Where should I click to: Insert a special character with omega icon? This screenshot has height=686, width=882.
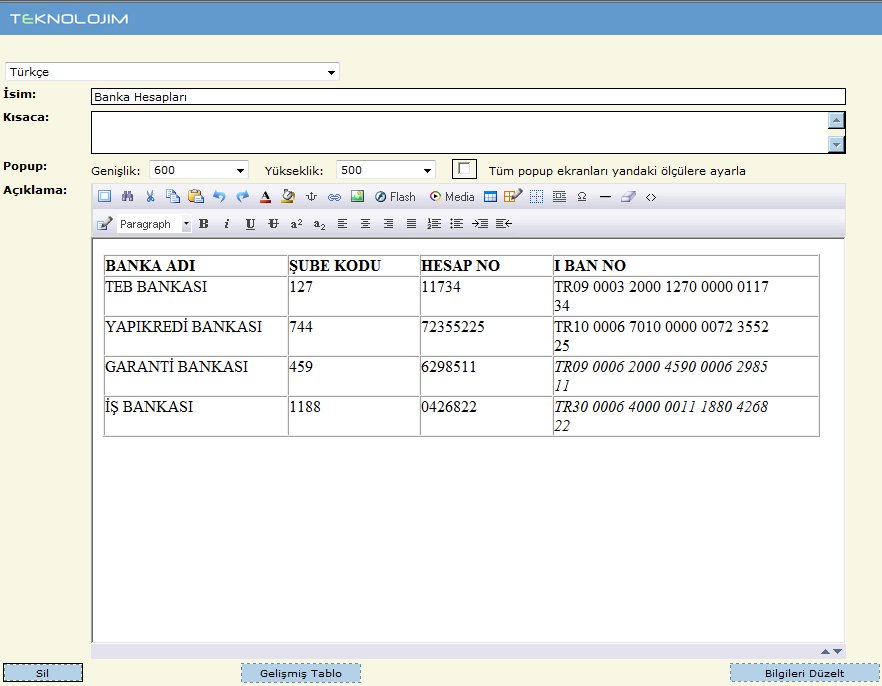pyautogui.click(x=582, y=197)
